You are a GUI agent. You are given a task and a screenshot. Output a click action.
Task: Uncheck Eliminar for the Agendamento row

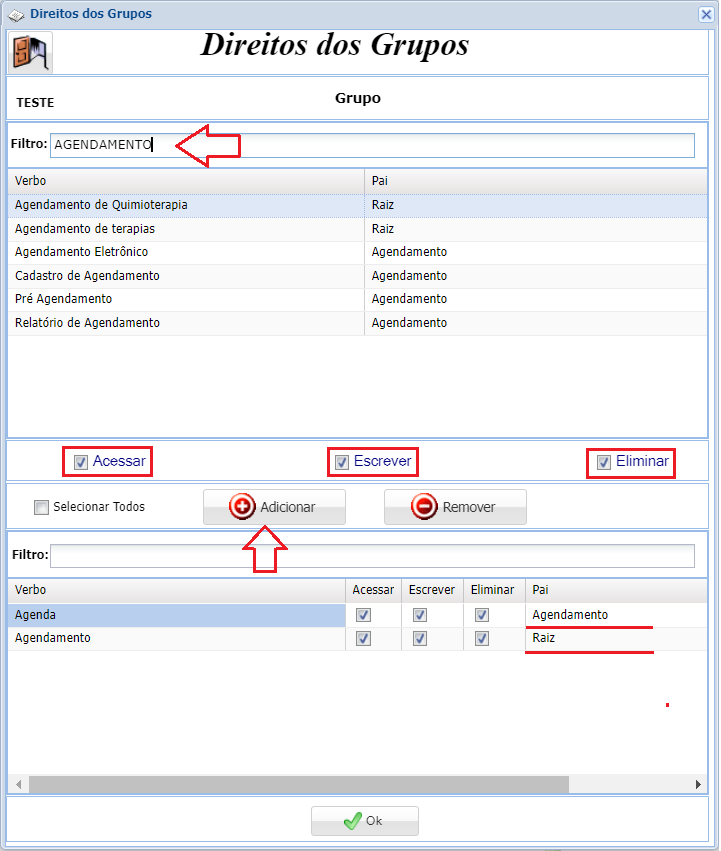[482, 639]
